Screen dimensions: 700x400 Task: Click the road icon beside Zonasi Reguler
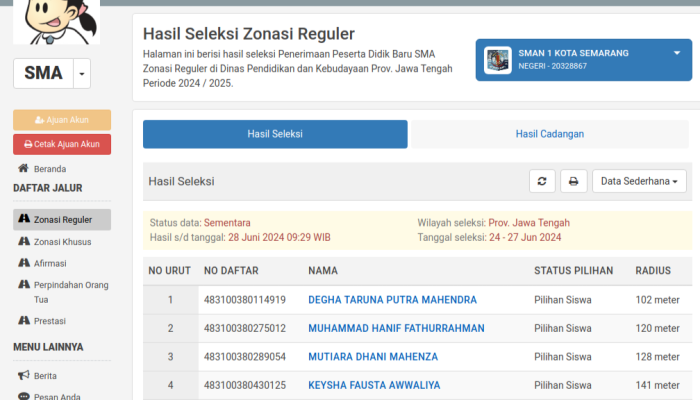24,219
